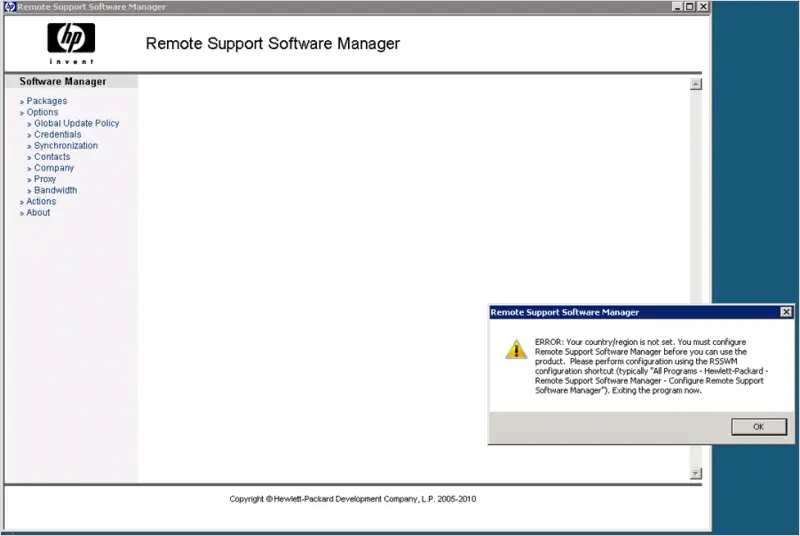
Task: Click the scroll down arrow of the content pane
Action: click(696, 473)
